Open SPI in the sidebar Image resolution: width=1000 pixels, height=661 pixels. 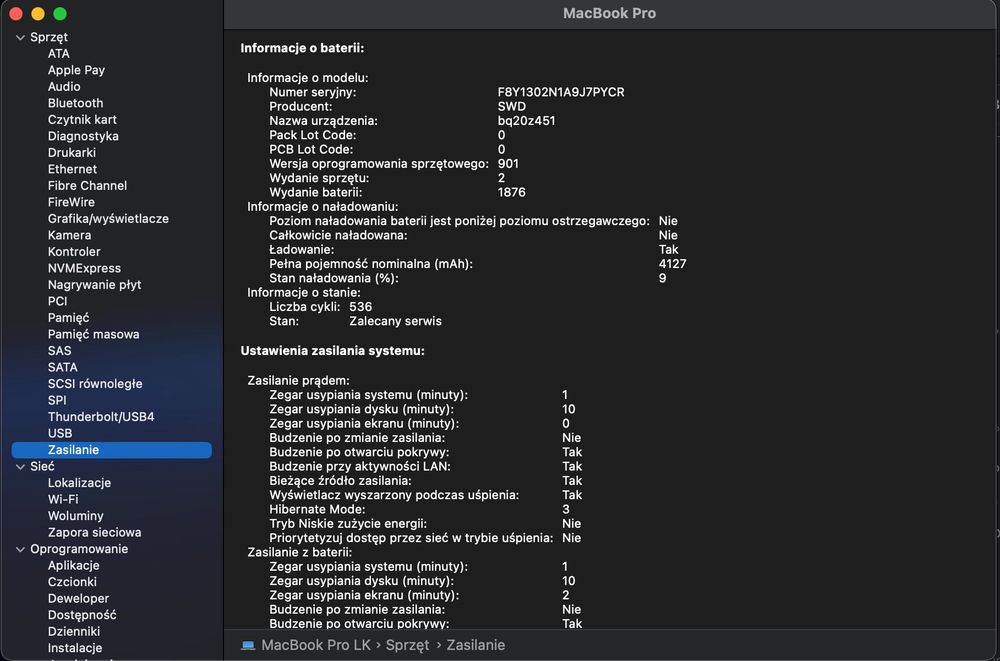(x=57, y=400)
